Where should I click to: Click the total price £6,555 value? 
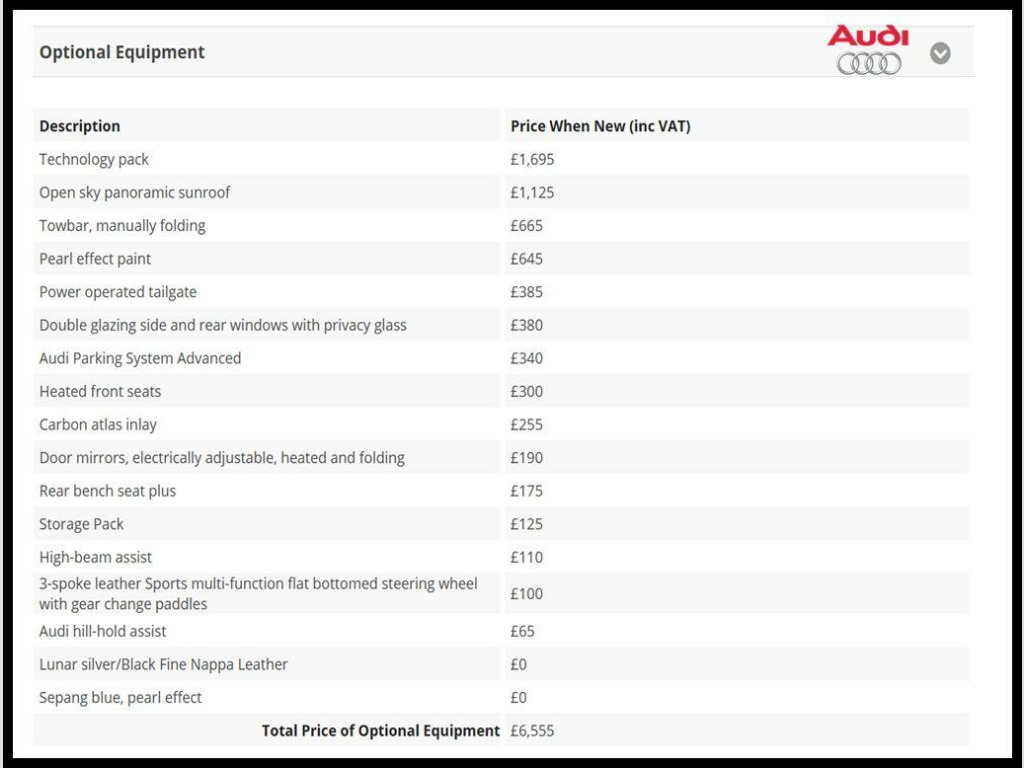pos(532,731)
